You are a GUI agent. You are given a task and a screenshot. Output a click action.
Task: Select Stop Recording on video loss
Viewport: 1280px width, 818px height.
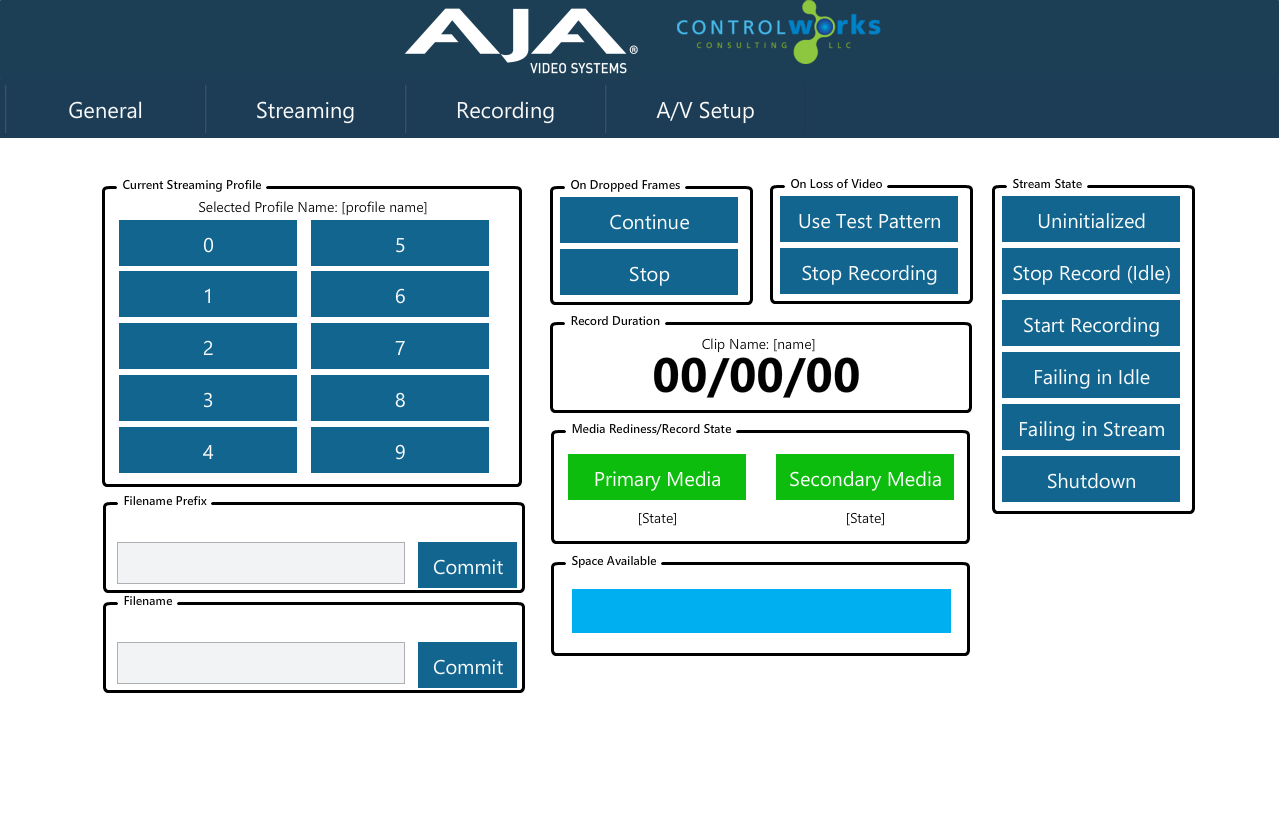[869, 271]
